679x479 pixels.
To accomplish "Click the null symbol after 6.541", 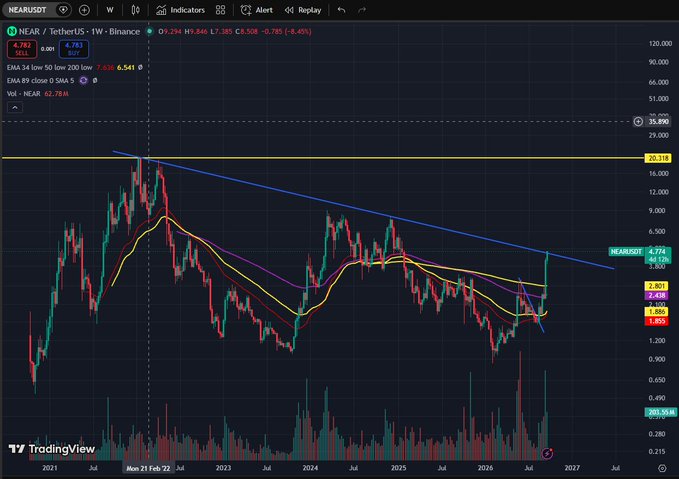I will [x=140, y=68].
